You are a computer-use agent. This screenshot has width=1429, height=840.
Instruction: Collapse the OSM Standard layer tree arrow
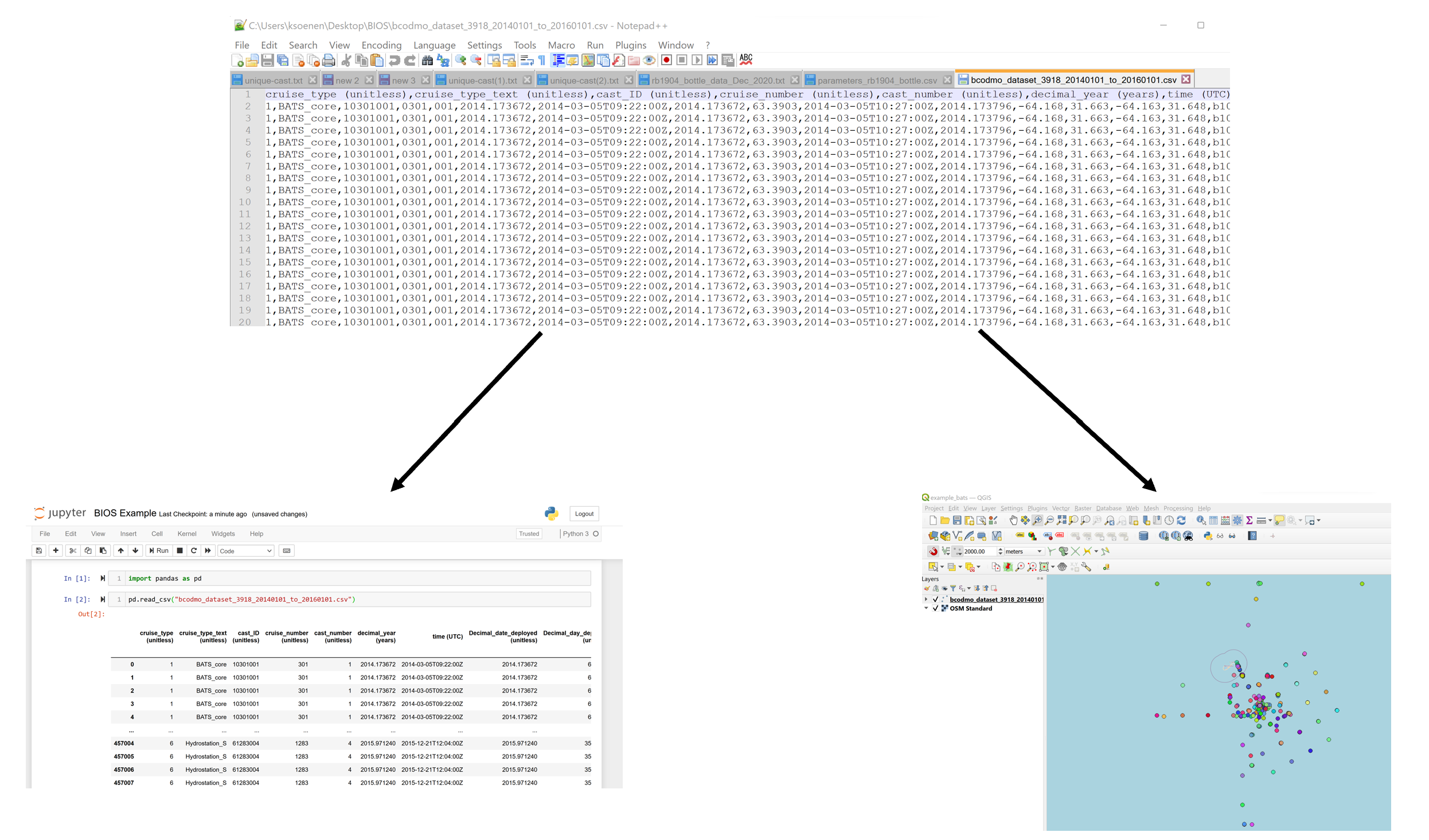tap(926, 608)
